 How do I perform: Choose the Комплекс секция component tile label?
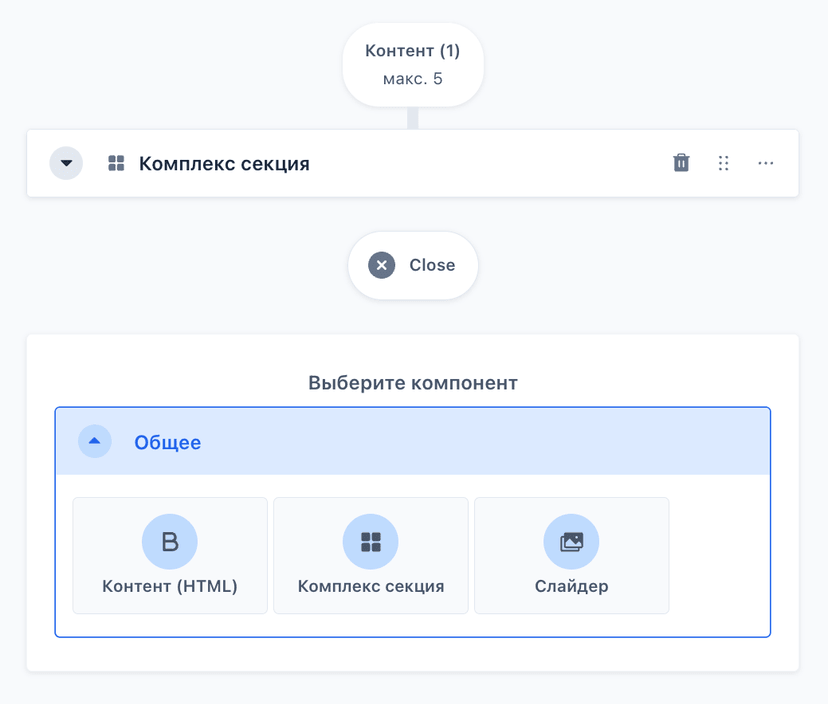tap(371, 586)
